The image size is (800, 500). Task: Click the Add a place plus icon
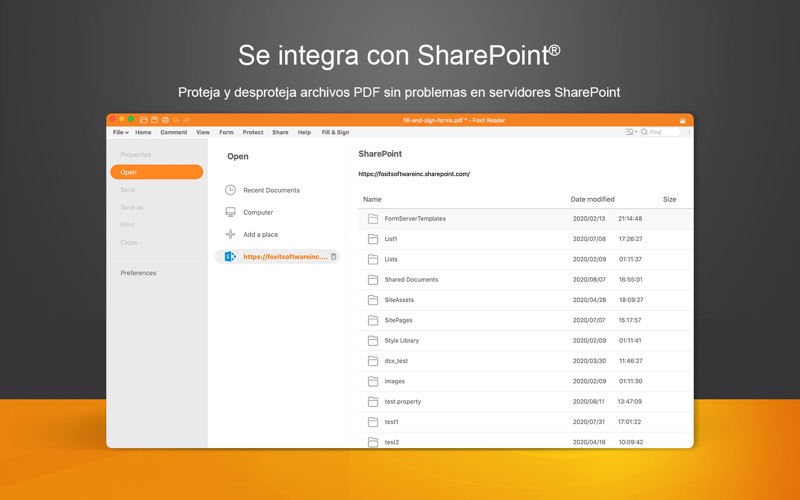click(231, 234)
